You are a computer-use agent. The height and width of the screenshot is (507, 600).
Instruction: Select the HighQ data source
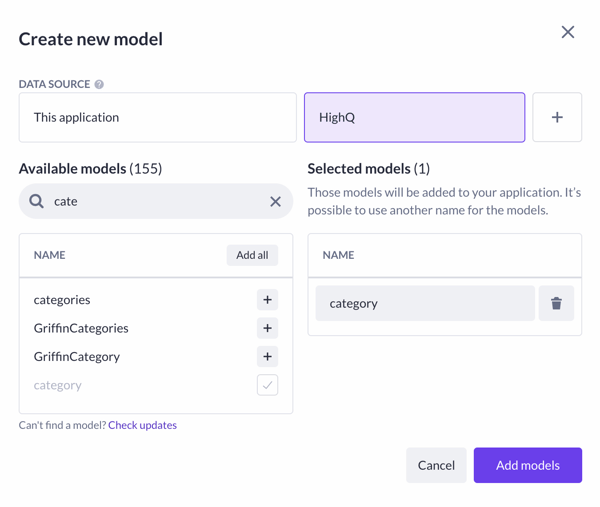pos(414,117)
